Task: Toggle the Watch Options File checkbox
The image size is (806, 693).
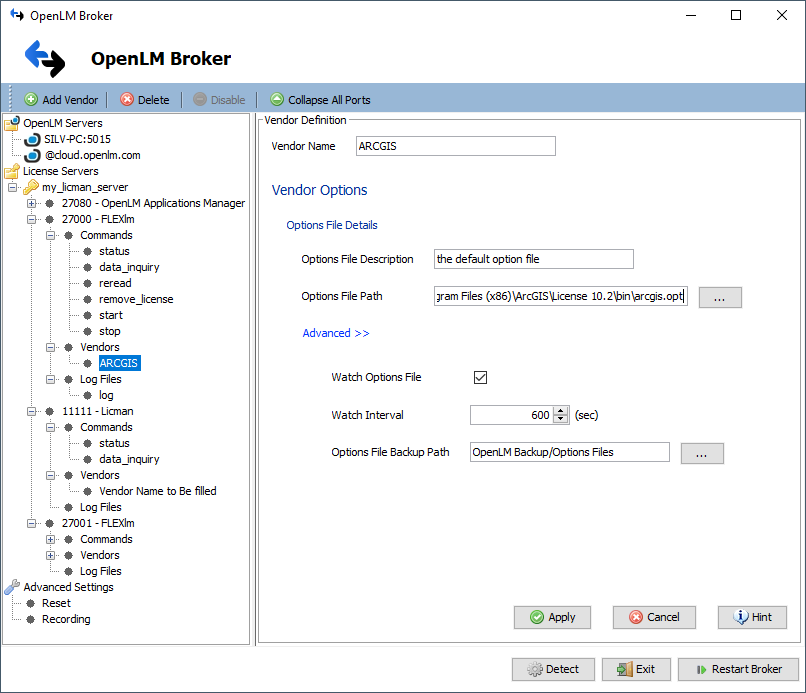Action: pyautogui.click(x=480, y=377)
